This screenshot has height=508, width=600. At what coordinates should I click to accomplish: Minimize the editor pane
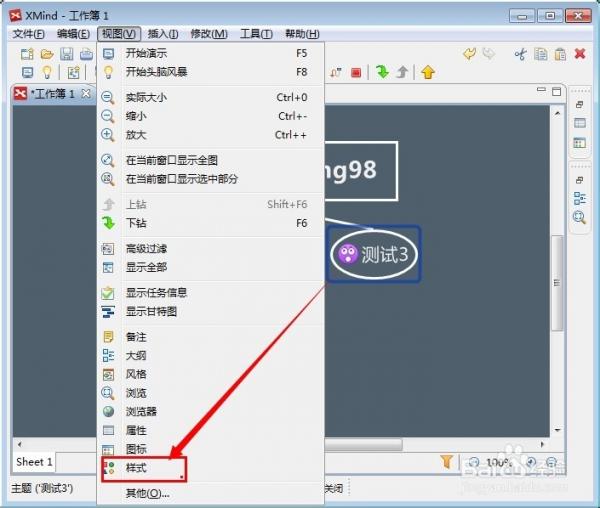point(541,90)
